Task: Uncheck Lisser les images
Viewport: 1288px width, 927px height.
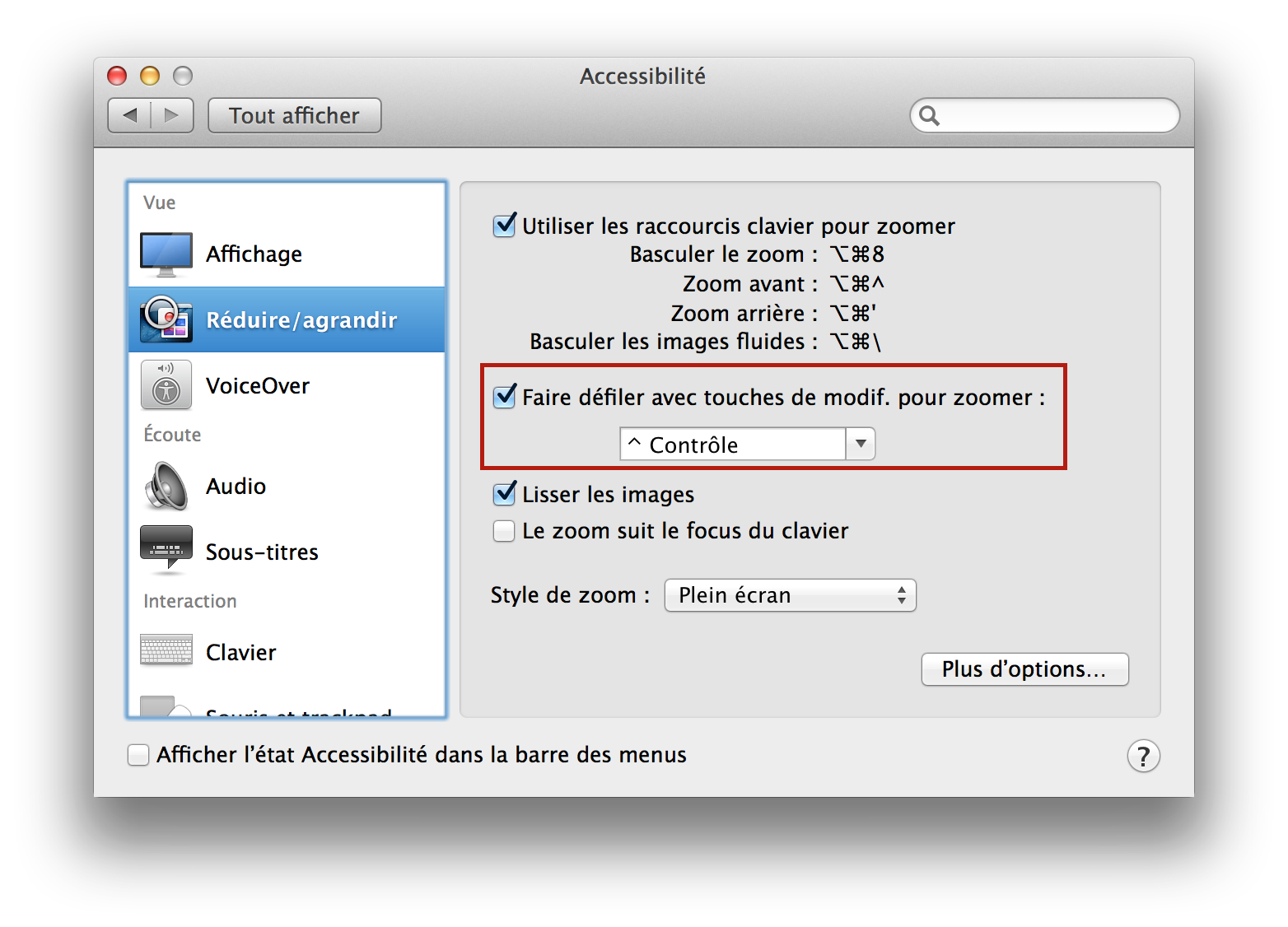Action: 504,494
